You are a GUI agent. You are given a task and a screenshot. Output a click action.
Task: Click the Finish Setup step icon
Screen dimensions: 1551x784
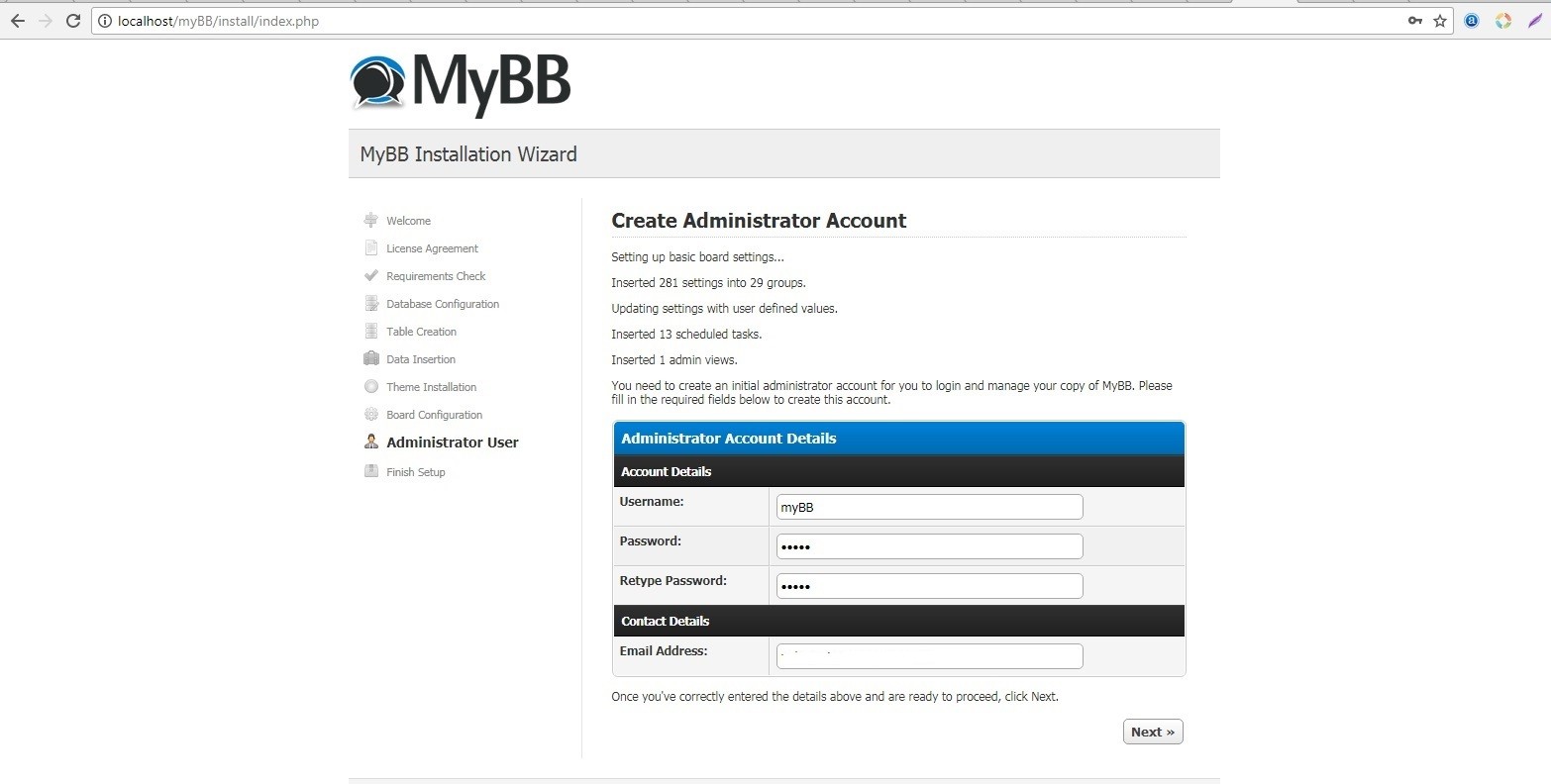(371, 471)
